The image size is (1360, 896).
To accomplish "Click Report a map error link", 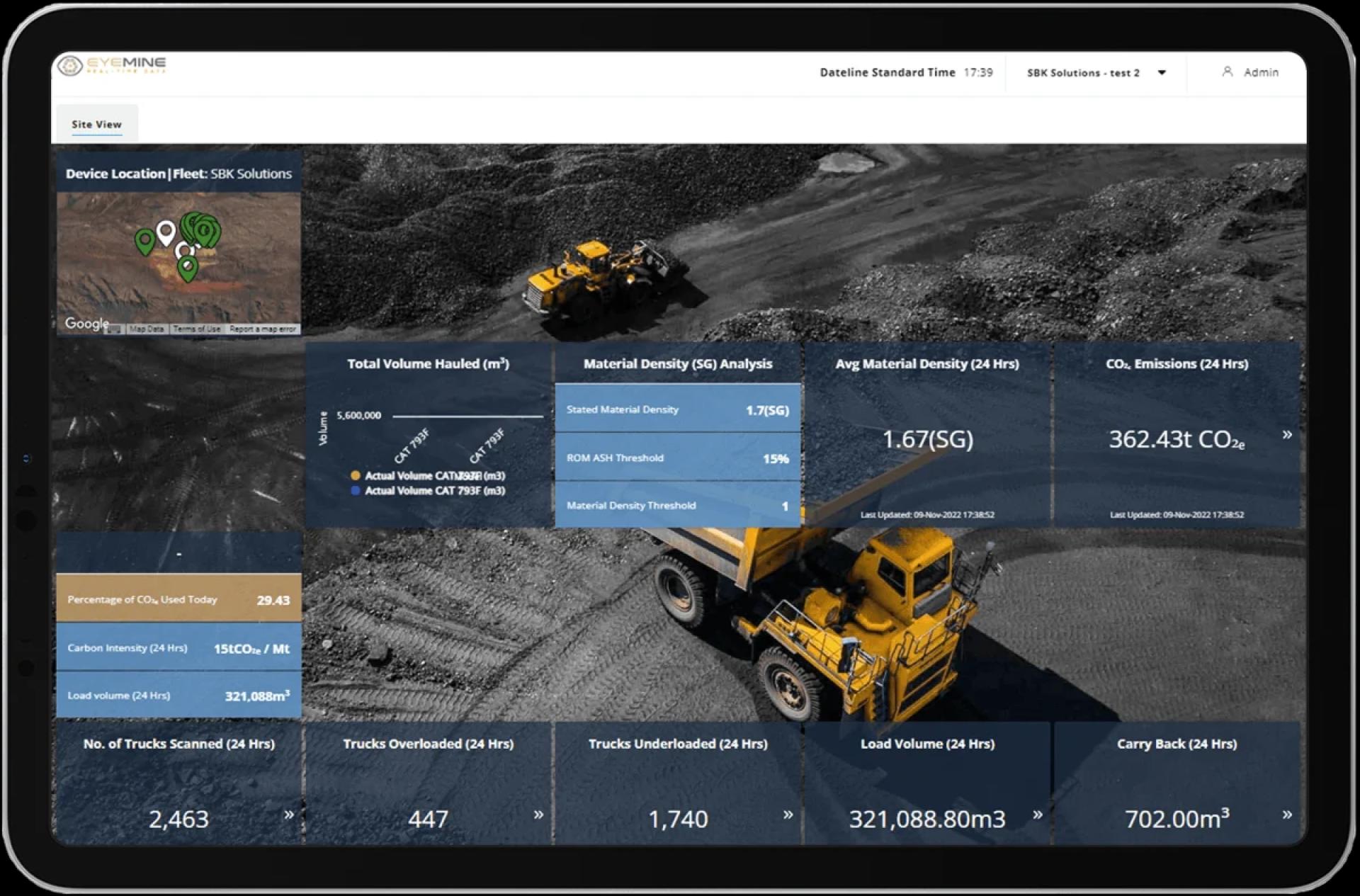I will [x=262, y=329].
